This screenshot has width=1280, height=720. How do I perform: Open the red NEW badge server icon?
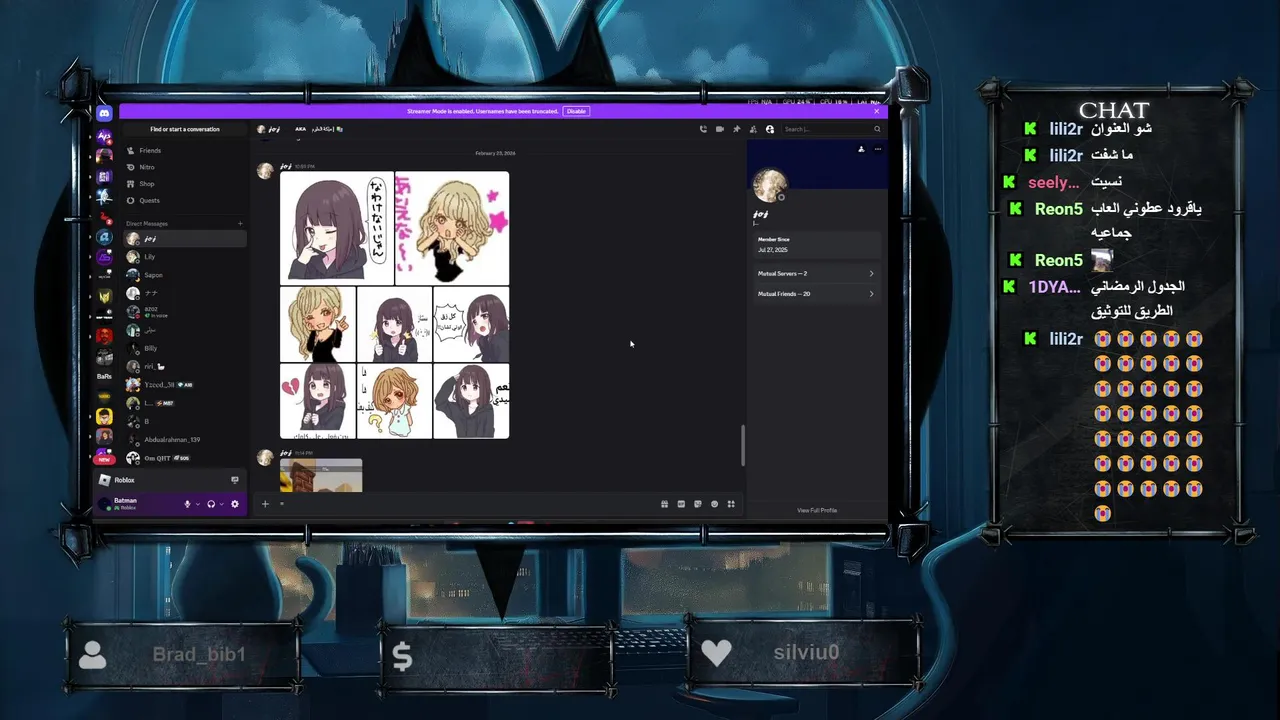click(x=104, y=458)
